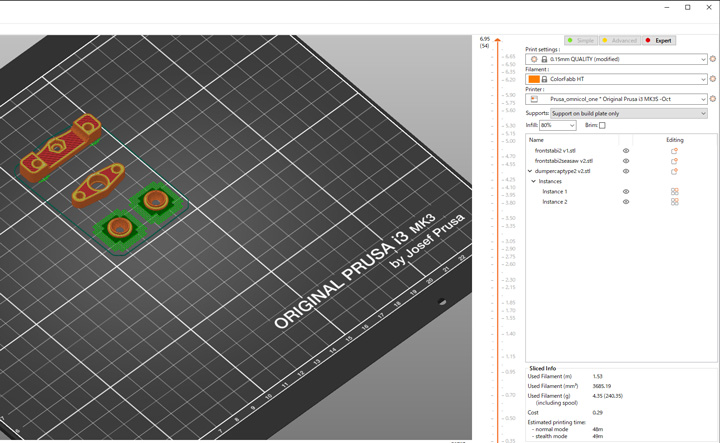Open print settings gear icon next to 0.15mm QUALITY
This screenshot has height=443, width=720.
[713, 59]
